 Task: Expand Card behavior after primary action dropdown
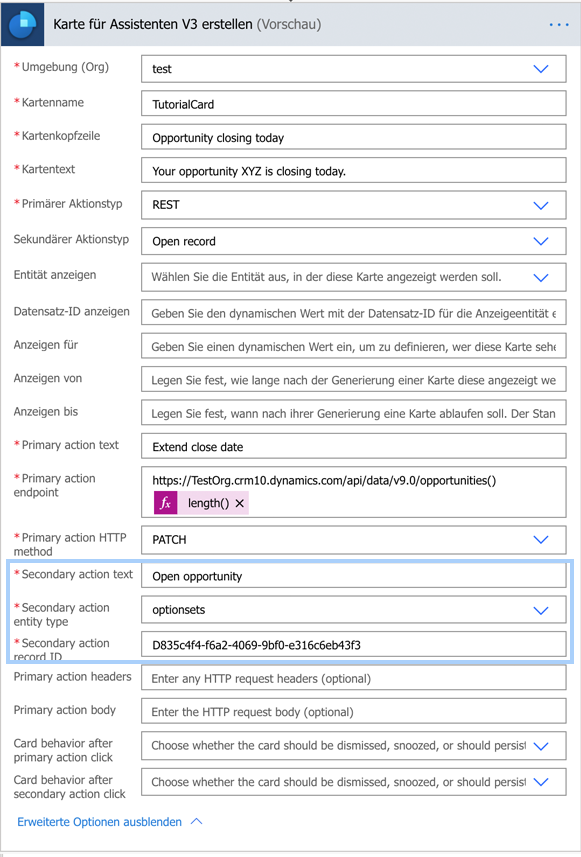541,746
